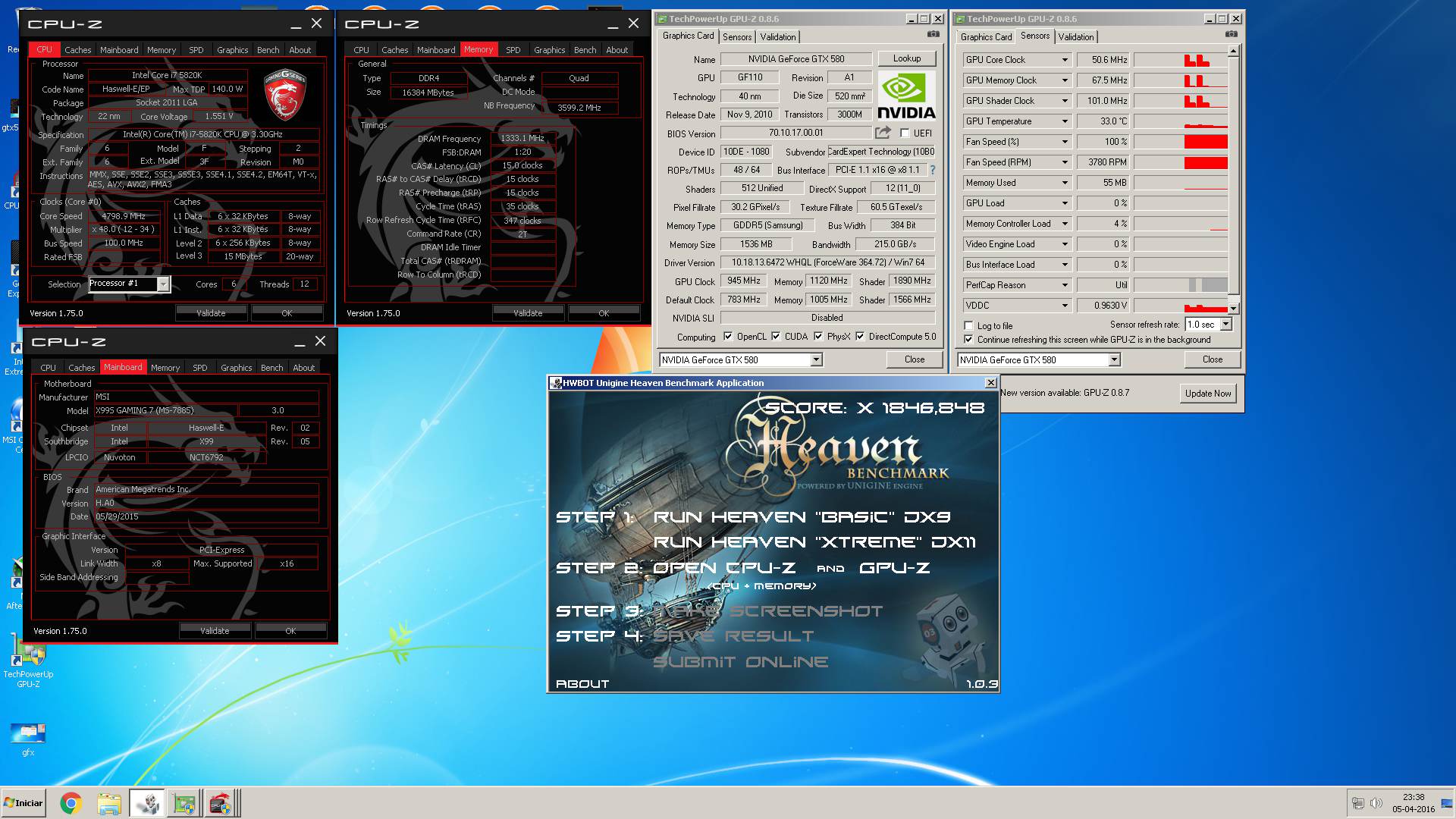Expand the GPU Temperature sensor dropdown
This screenshot has height=819, width=1456.
[1065, 121]
